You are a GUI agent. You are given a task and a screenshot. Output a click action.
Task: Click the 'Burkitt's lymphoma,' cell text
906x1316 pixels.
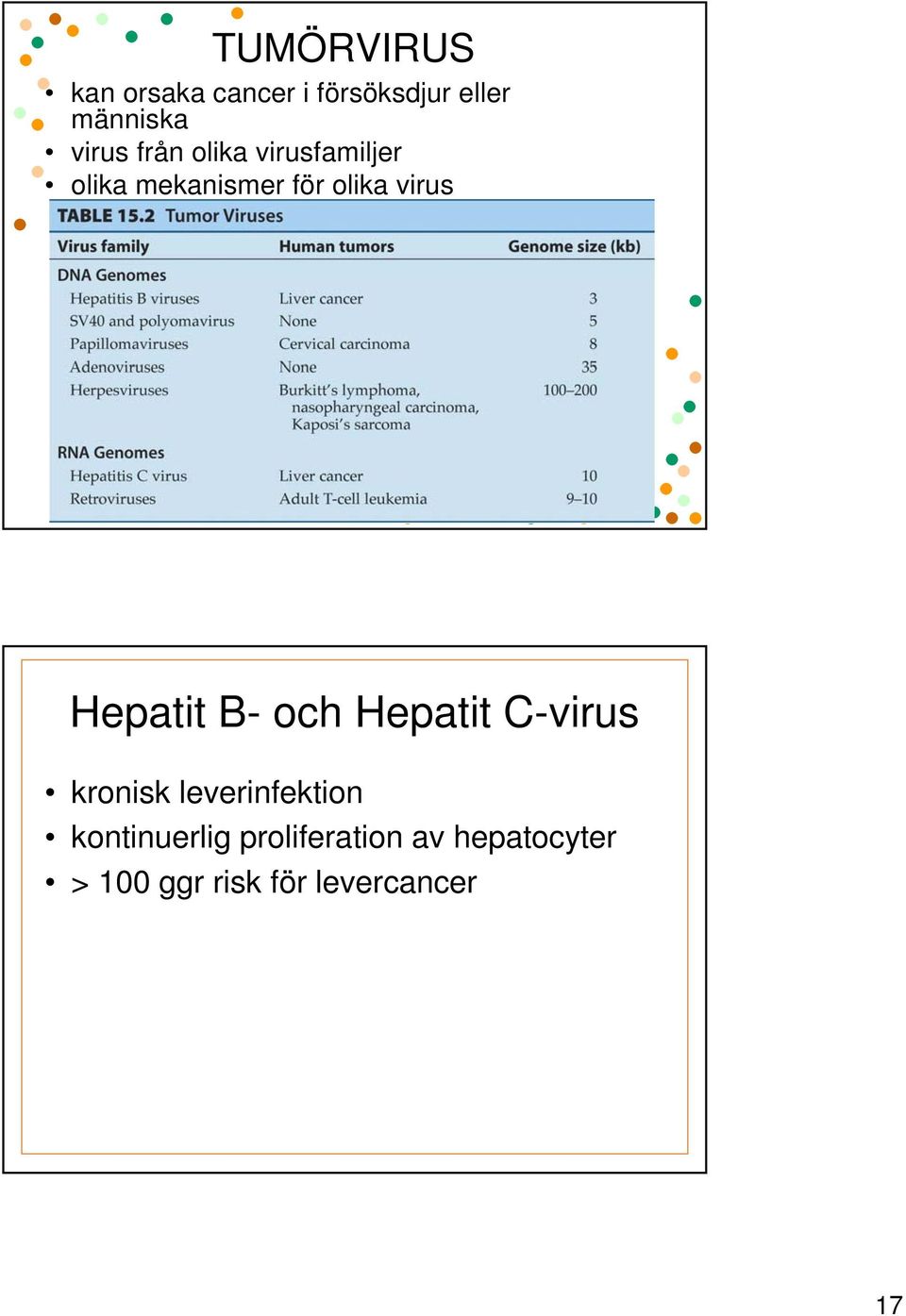[x=349, y=391]
